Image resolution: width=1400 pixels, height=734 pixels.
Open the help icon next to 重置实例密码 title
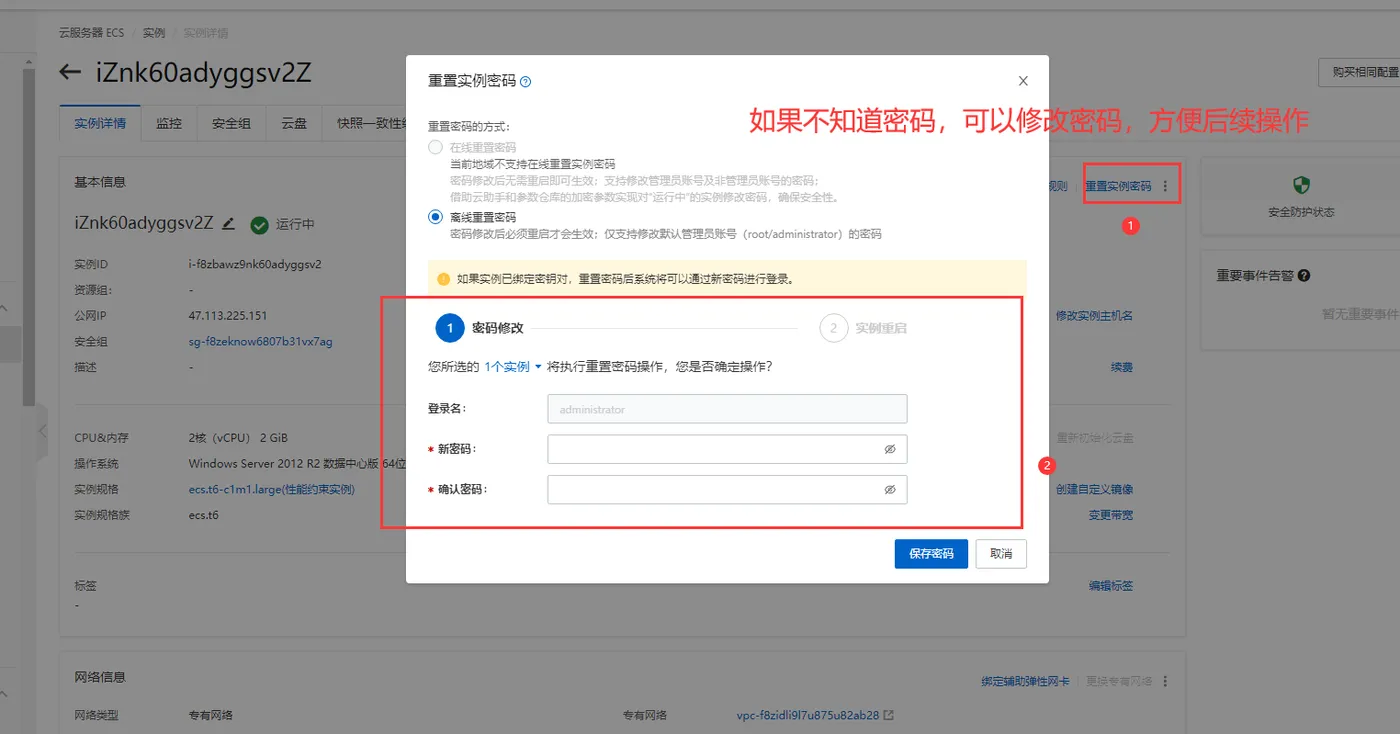point(526,82)
